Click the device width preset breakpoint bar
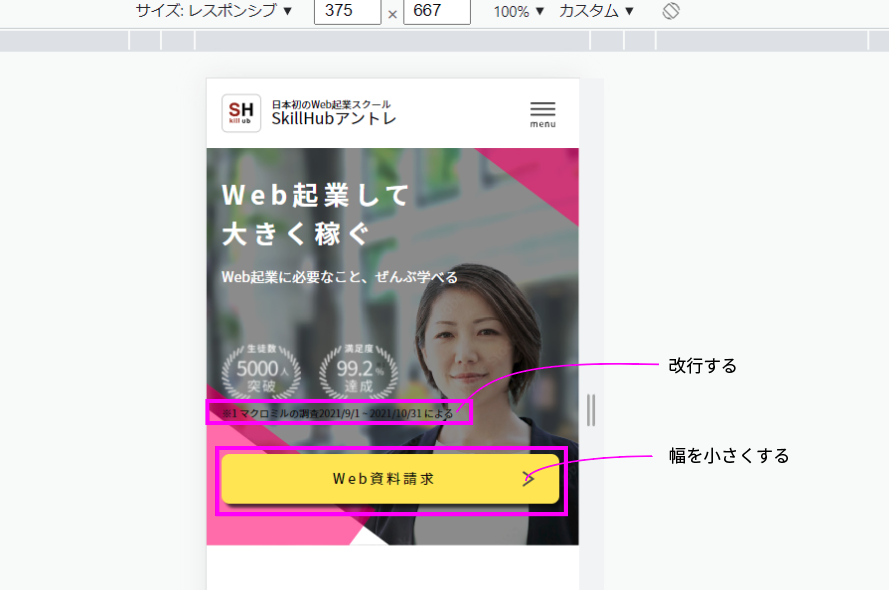This screenshot has height=591, width=889. point(444,41)
